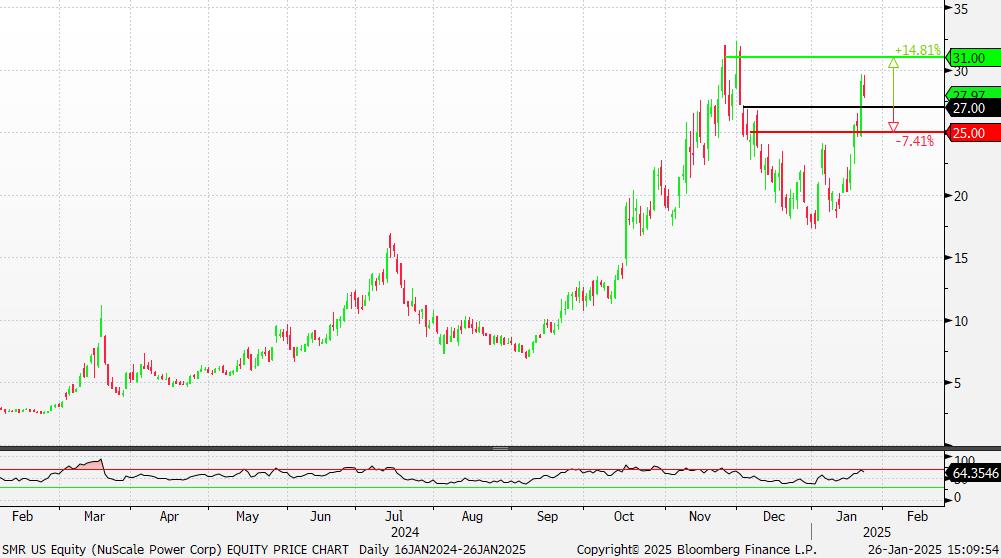Select the -7.41% downside label

pyautogui.click(x=915, y=141)
